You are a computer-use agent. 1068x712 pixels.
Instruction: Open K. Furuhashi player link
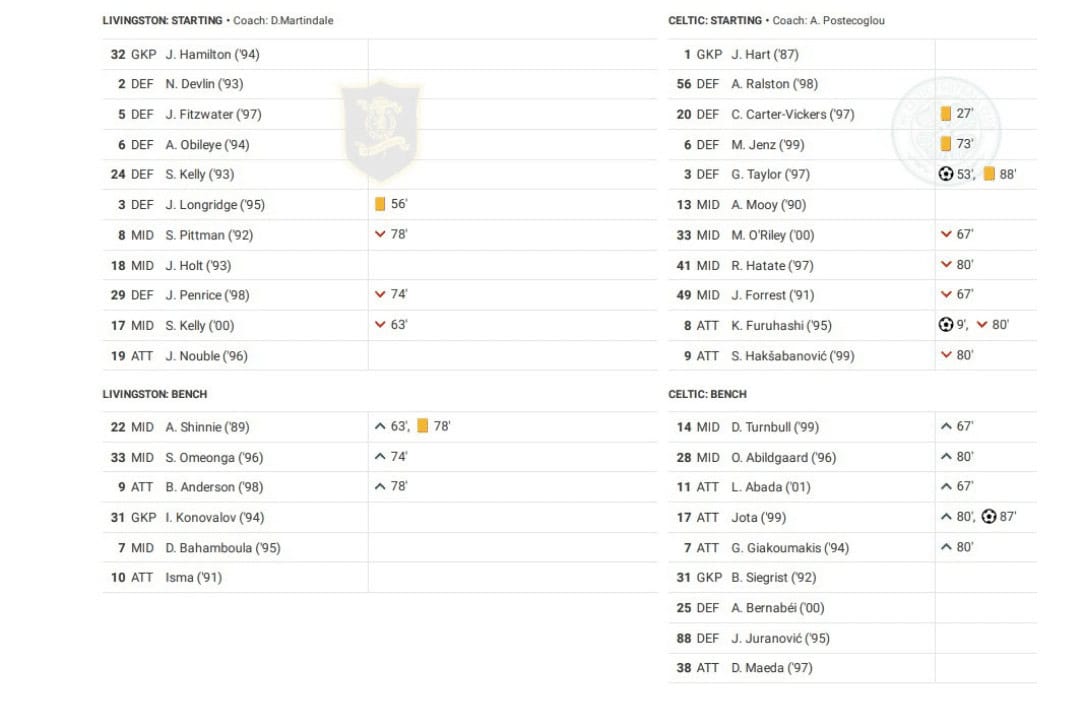781,325
